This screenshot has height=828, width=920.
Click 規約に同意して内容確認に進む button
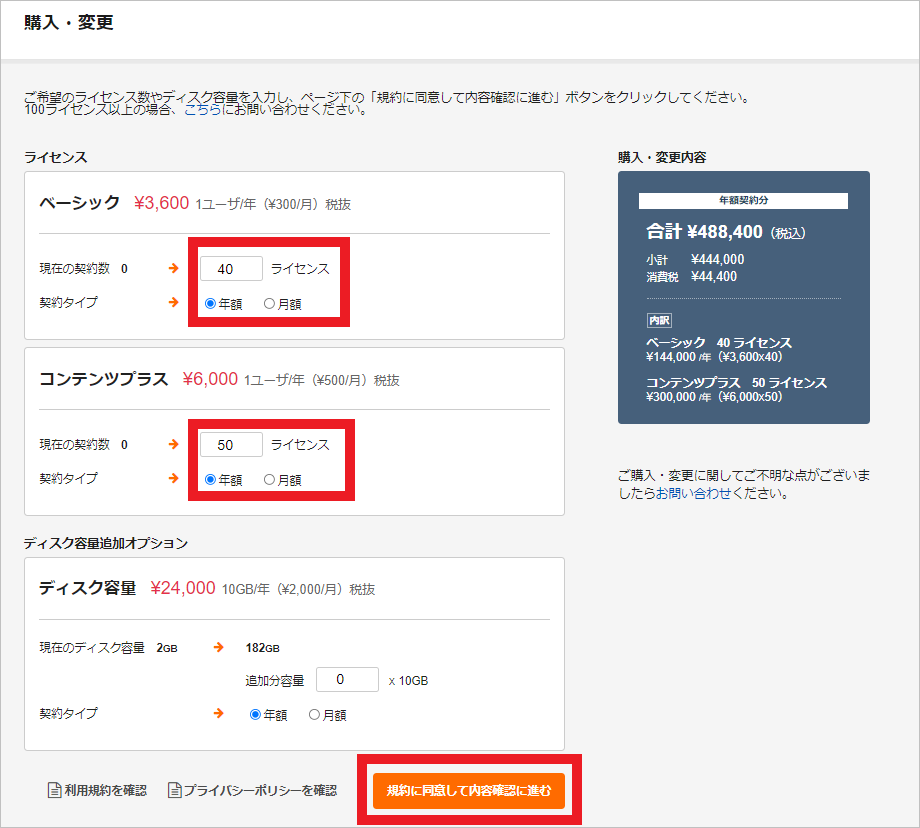[x=469, y=790]
